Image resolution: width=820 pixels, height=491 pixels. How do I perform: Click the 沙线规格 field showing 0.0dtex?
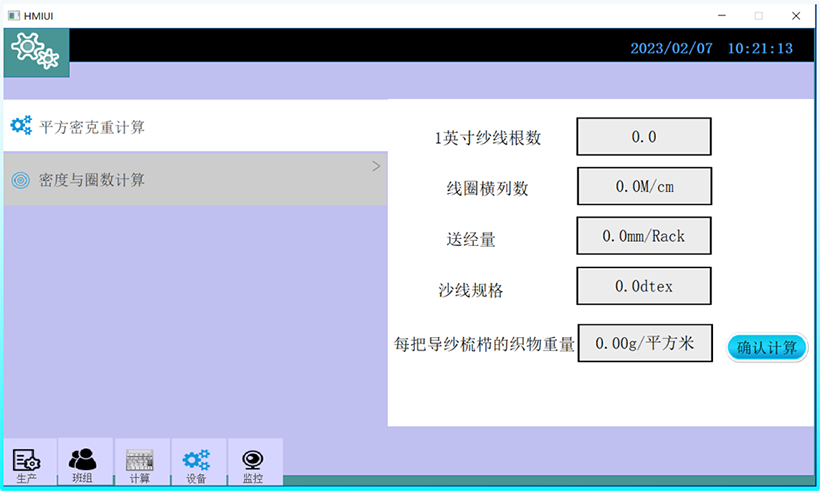[x=644, y=286]
